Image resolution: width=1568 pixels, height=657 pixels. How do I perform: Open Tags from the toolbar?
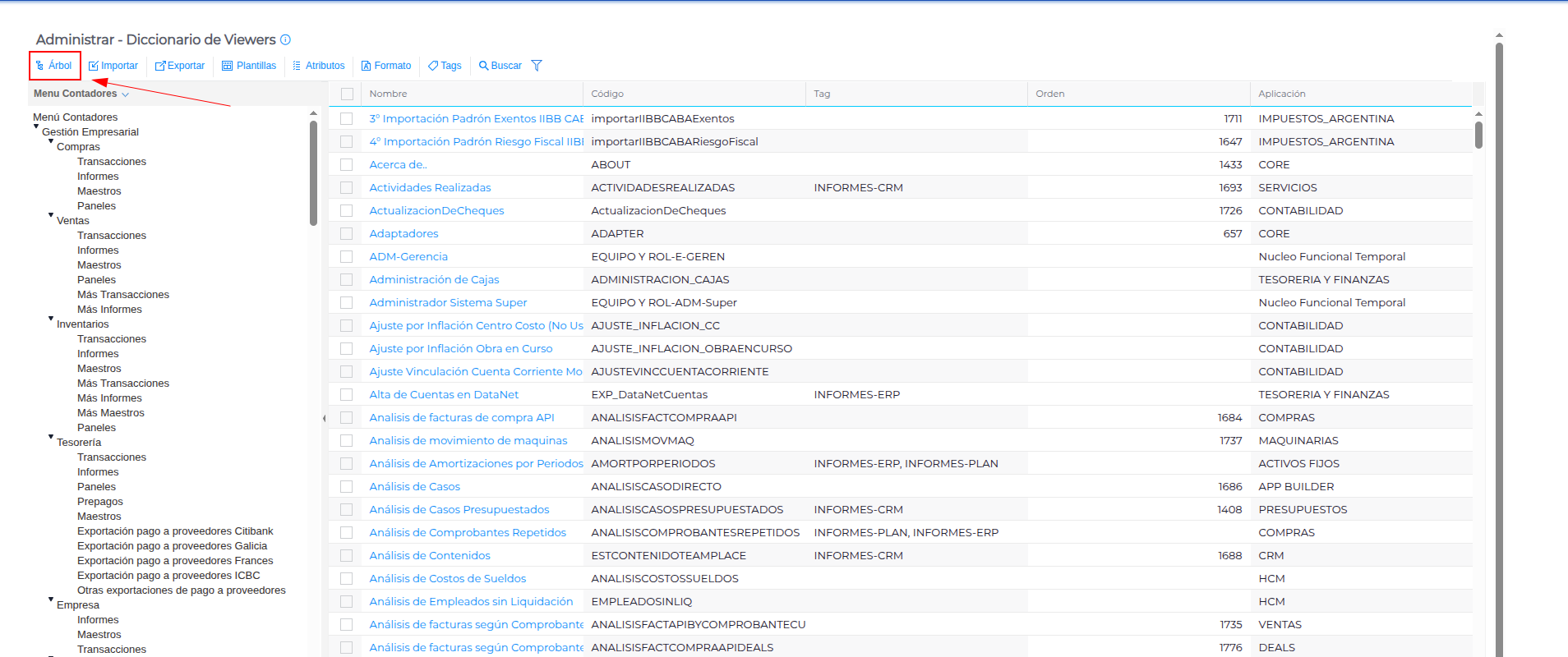tap(445, 66)
